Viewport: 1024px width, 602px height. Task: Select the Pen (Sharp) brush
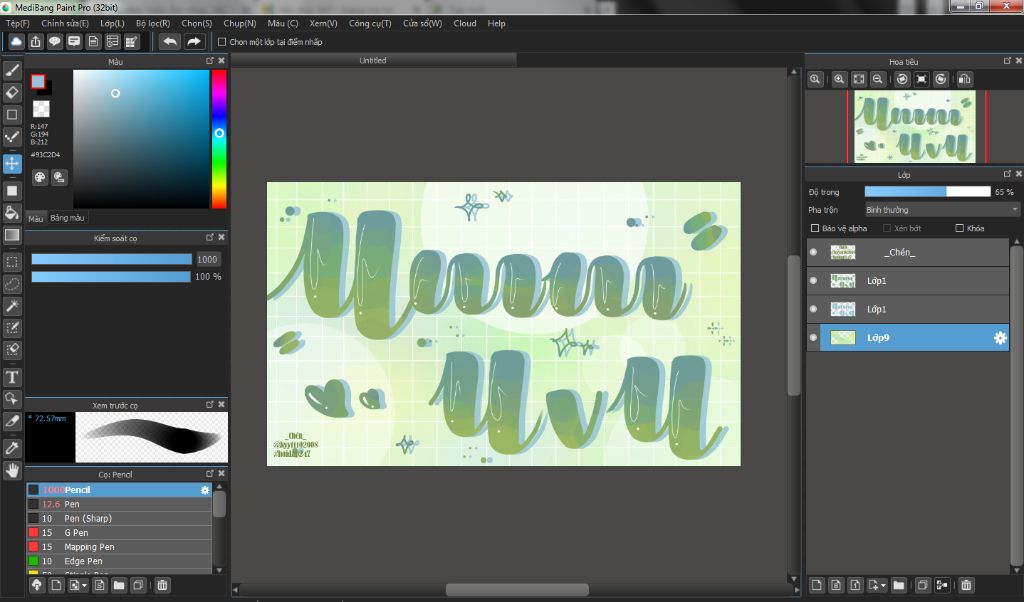coord(119,518)
